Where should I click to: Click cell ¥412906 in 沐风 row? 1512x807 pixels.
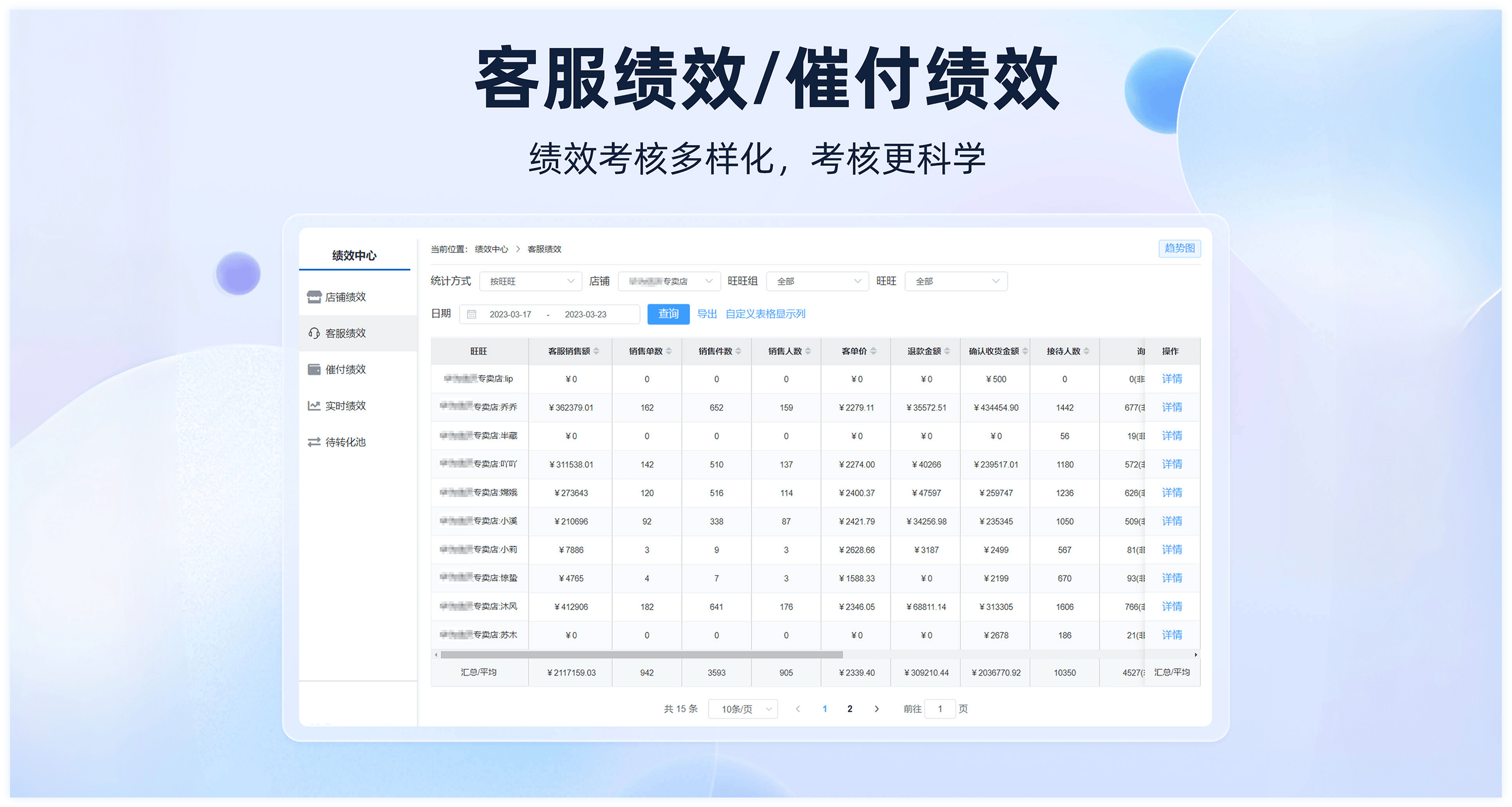[570, 607]
